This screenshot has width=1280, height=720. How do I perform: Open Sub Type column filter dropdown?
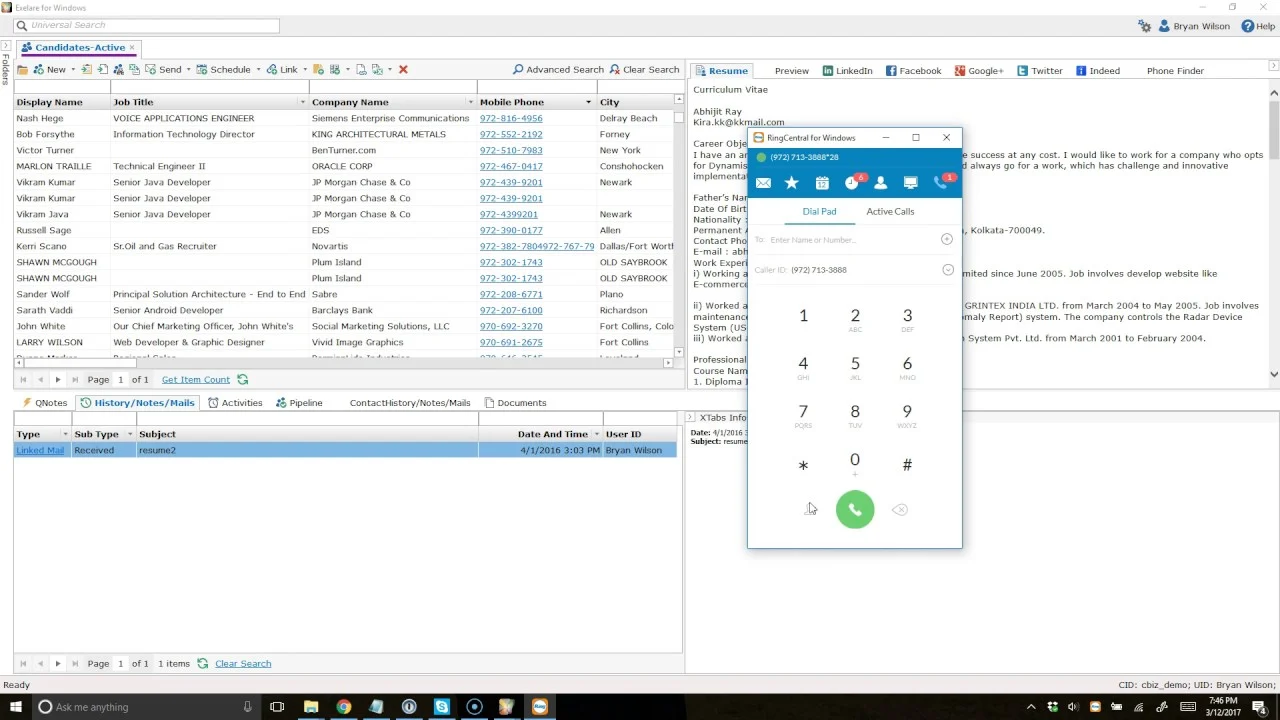[129, 434]
